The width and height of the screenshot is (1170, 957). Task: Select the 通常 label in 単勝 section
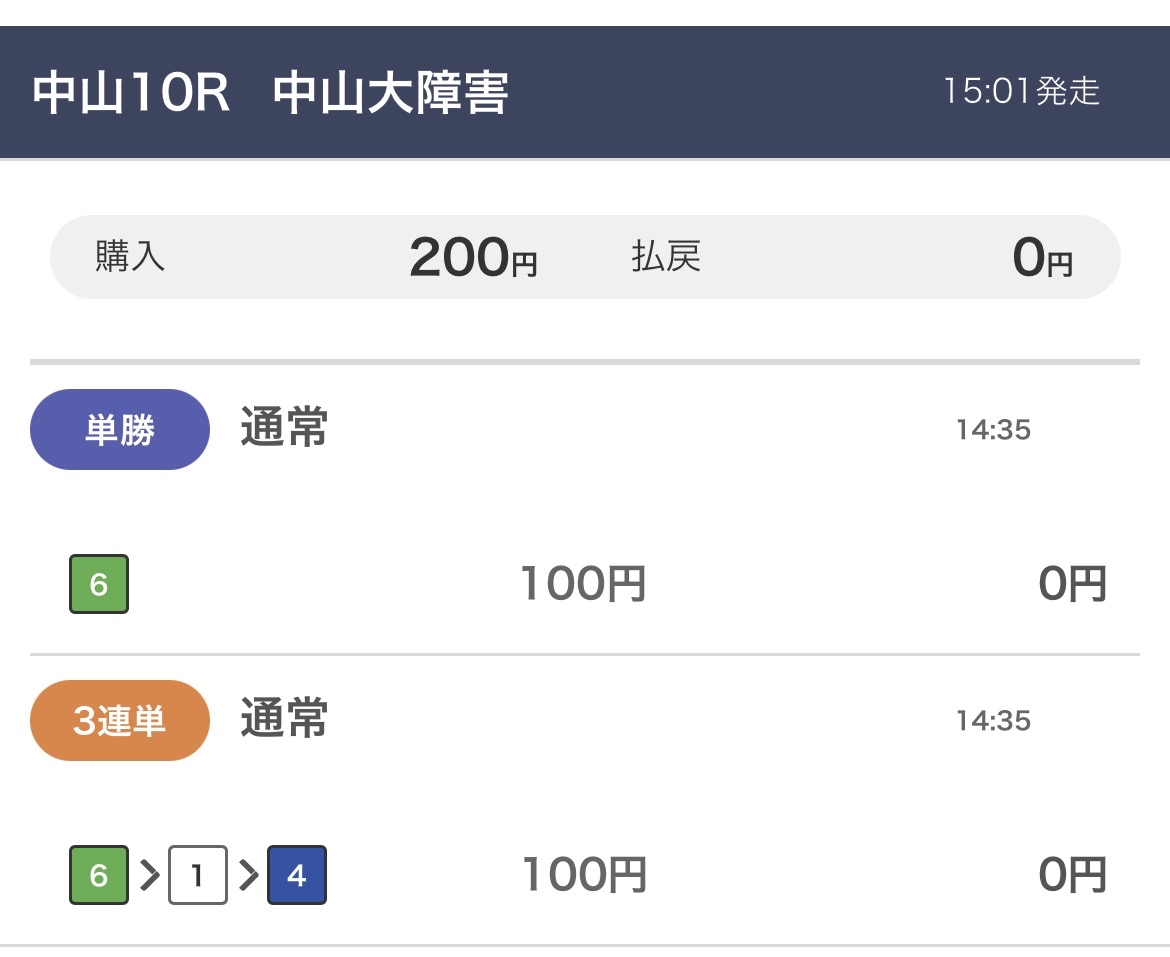[284, 429]
